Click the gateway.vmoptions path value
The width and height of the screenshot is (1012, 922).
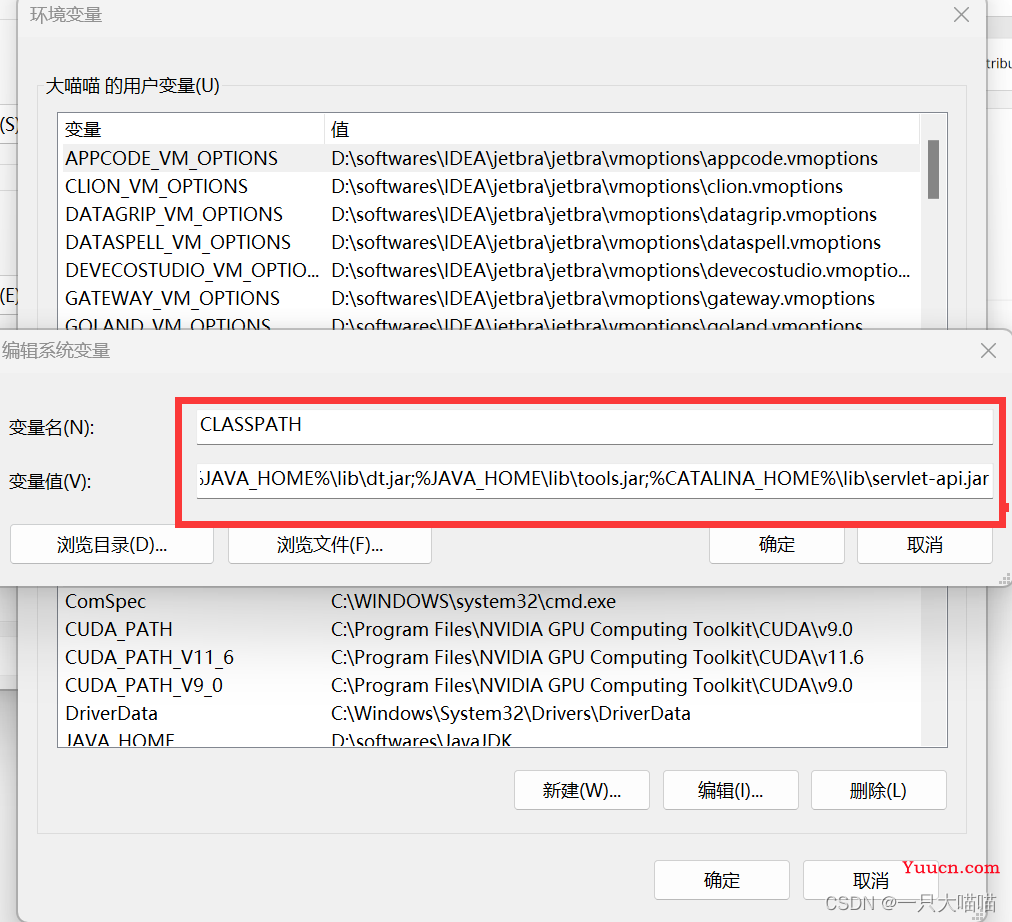(603, 298)
